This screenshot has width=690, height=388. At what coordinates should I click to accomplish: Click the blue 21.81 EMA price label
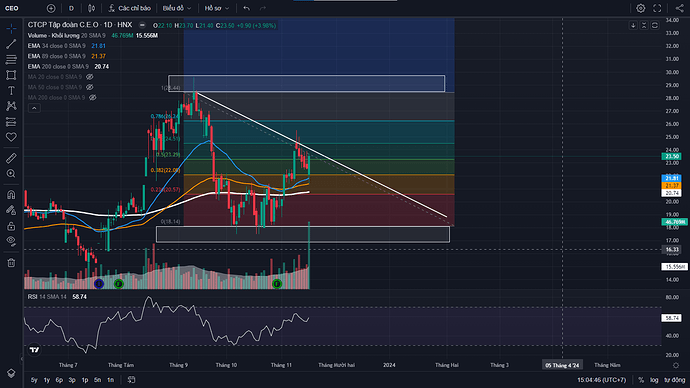pos(672,178)
